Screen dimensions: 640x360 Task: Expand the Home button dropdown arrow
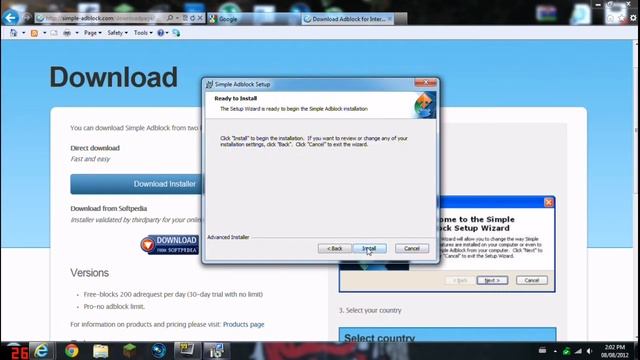pos(23,33)
